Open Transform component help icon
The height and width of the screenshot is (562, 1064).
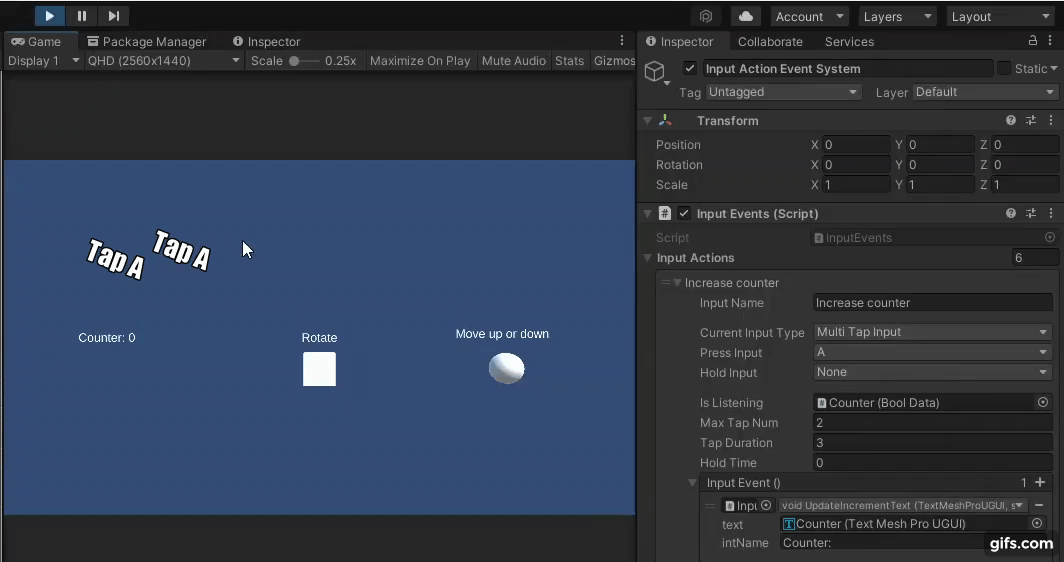pos(1011,120)
